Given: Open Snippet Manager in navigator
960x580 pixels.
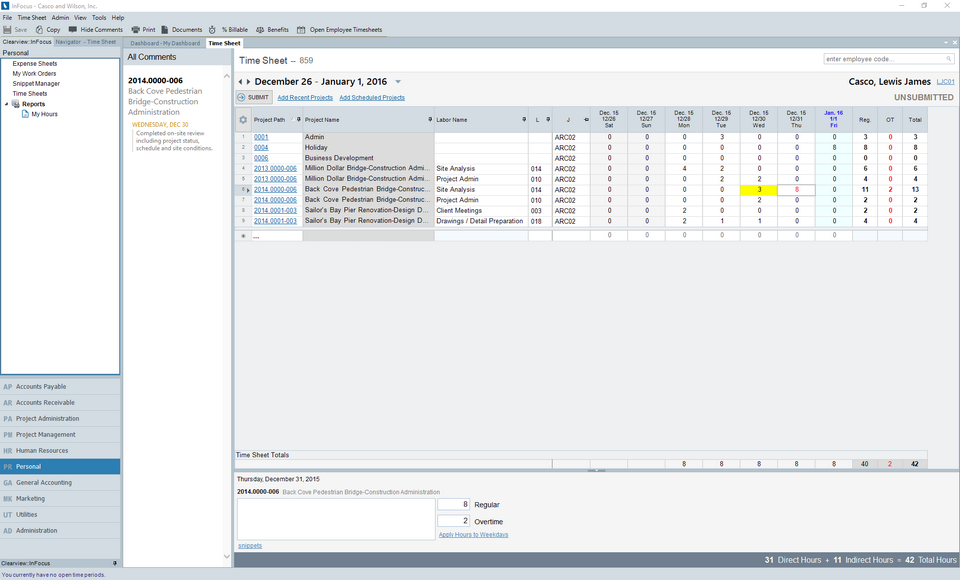Looking at the screenshot, I should pos(36,84).
